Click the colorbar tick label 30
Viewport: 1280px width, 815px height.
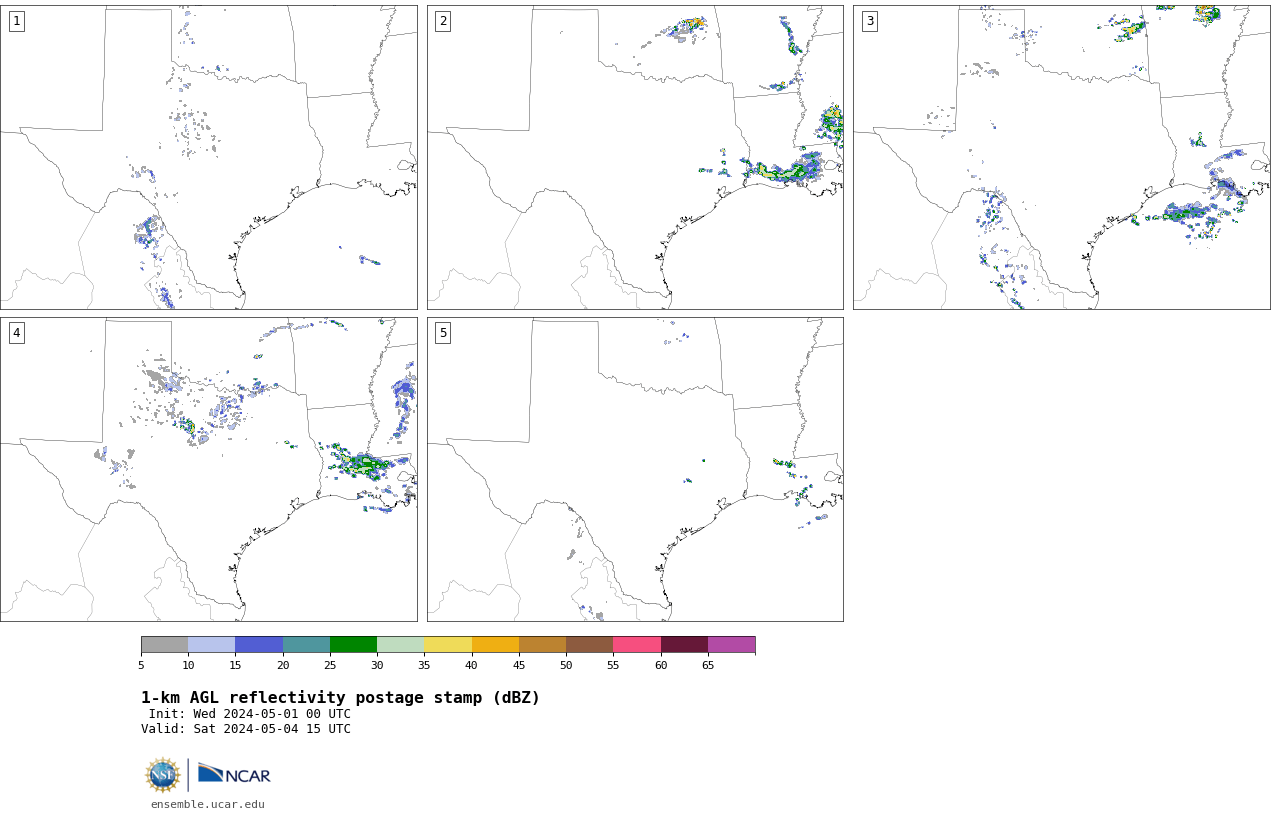tap(377, 666)
